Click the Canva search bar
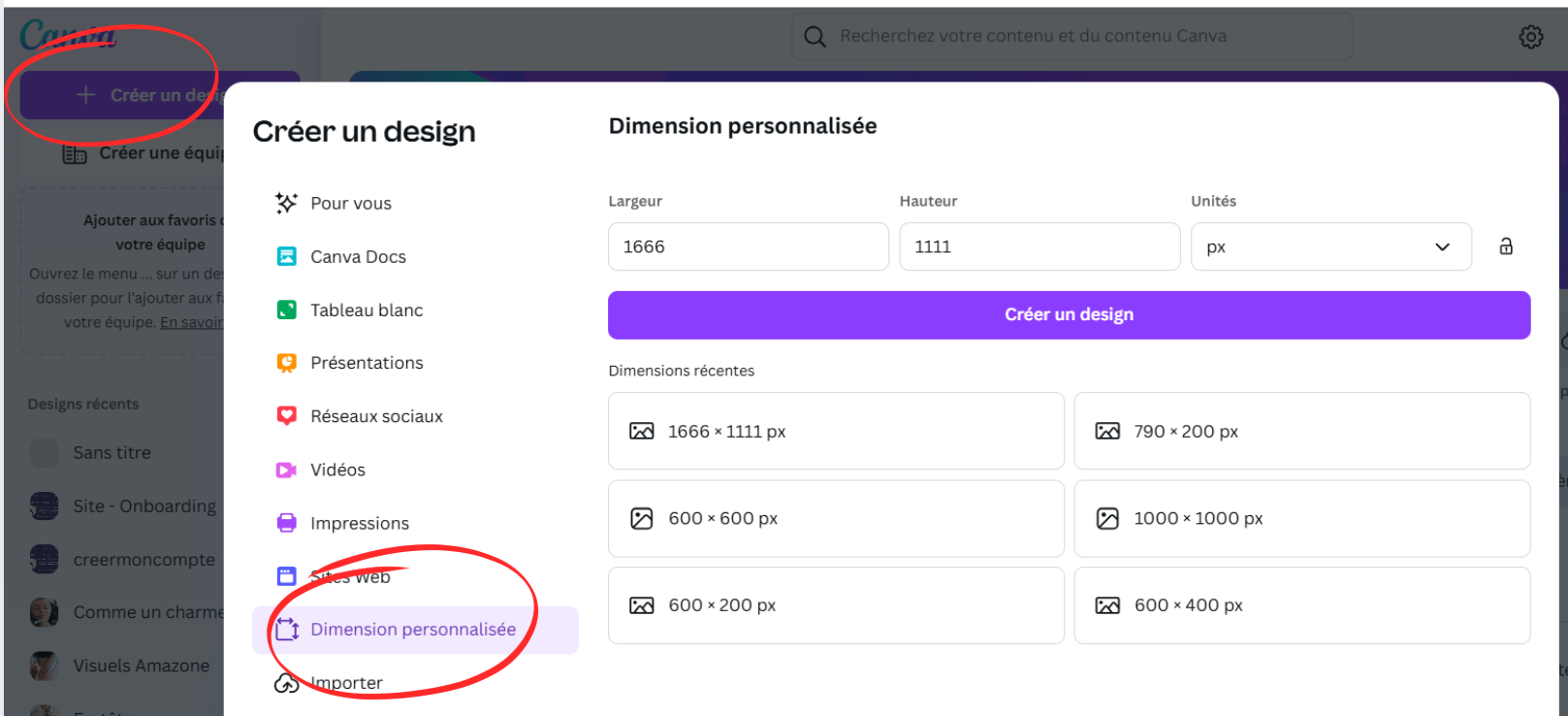This screenshot has width=1568, height=716. tap(1072, 37)
